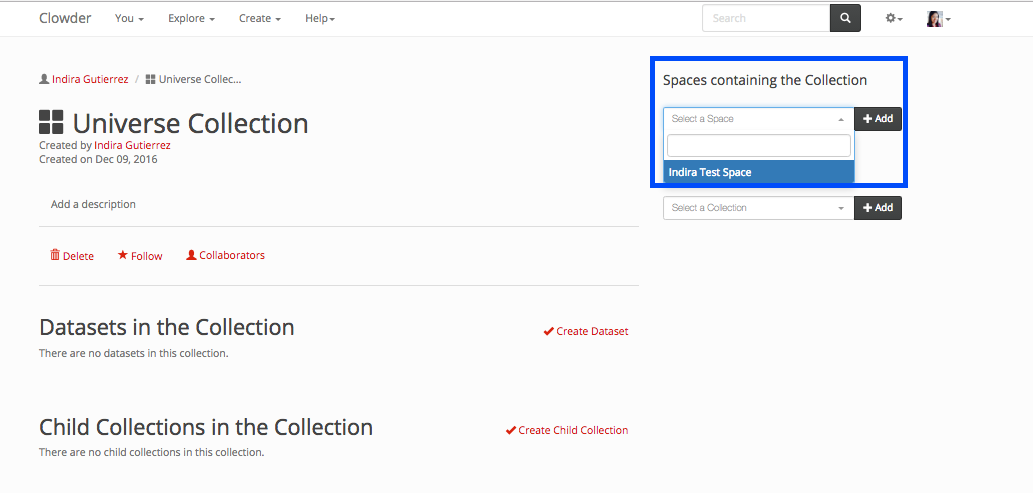Open the user avatar menu
1033x493 pixels.
coord(937,19)
